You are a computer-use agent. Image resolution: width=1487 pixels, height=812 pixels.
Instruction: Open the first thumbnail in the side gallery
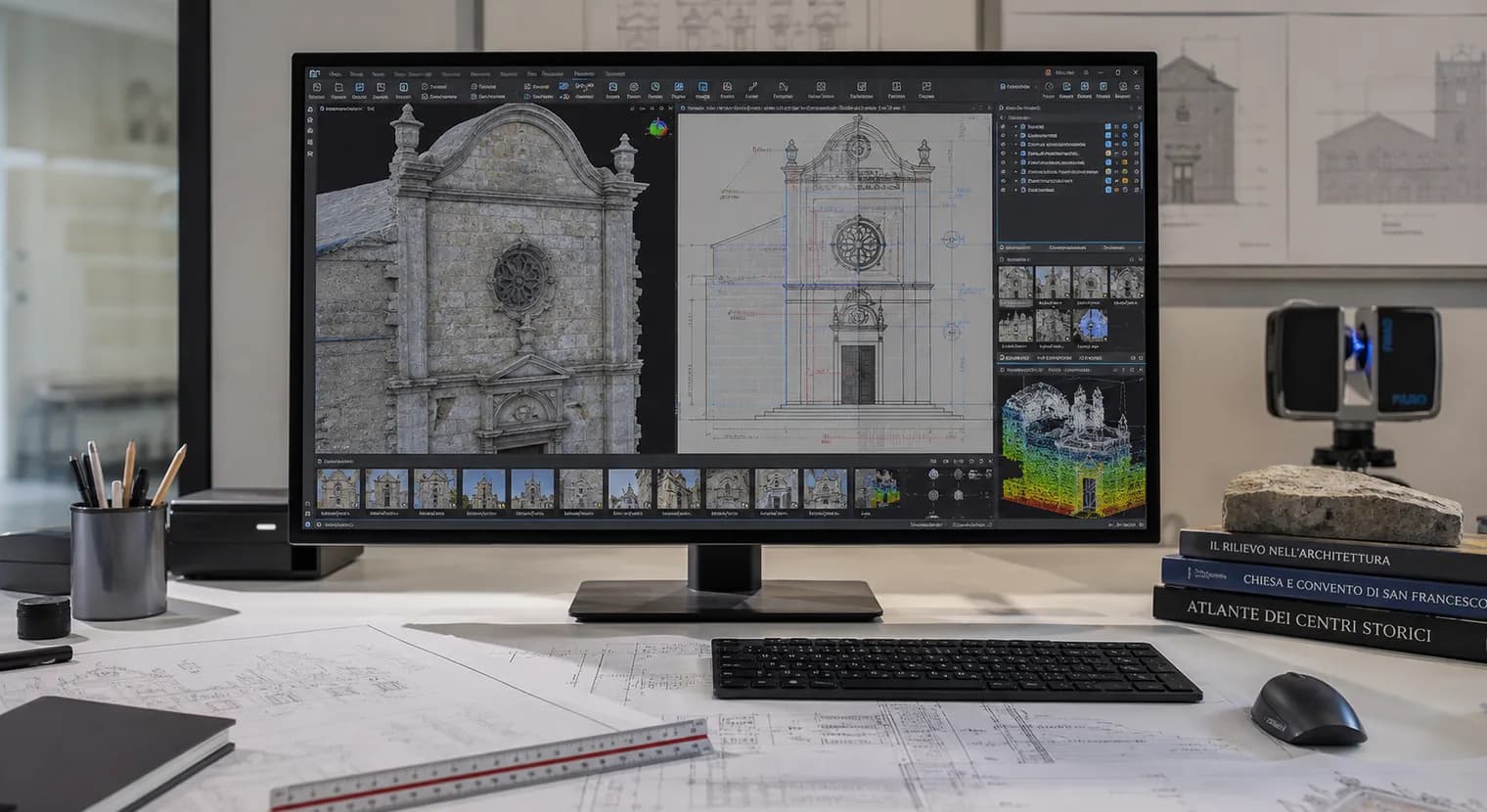1014,284
